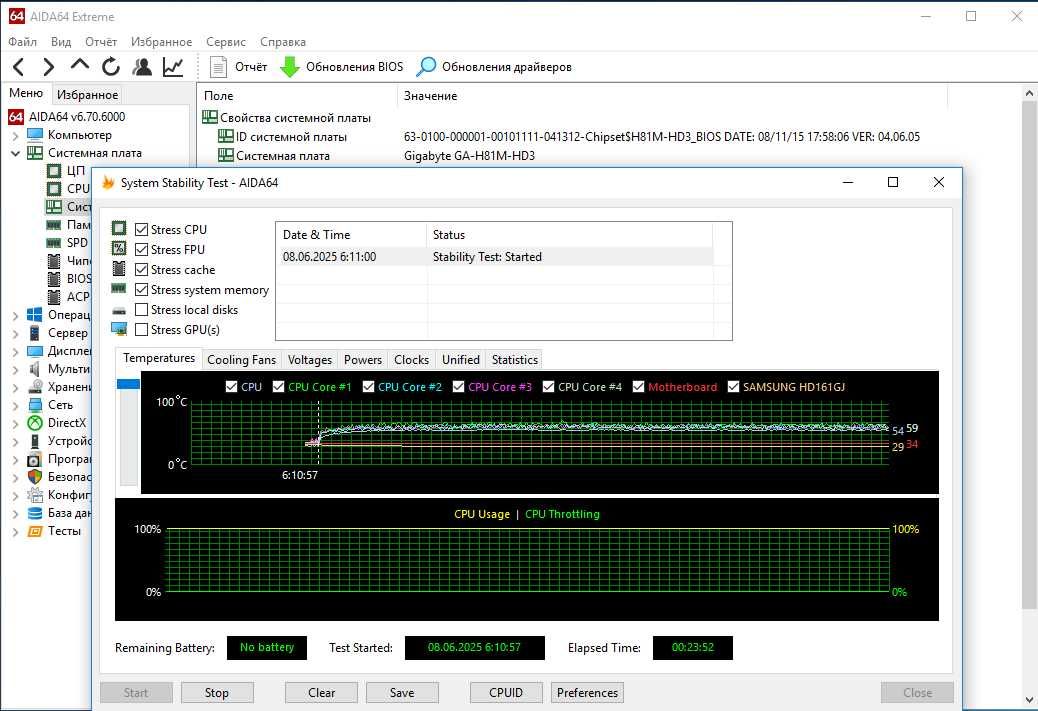Open the graph chart icon in the toolbar
This screenshot has height=711, width=1038.
(x=173, y=67)
